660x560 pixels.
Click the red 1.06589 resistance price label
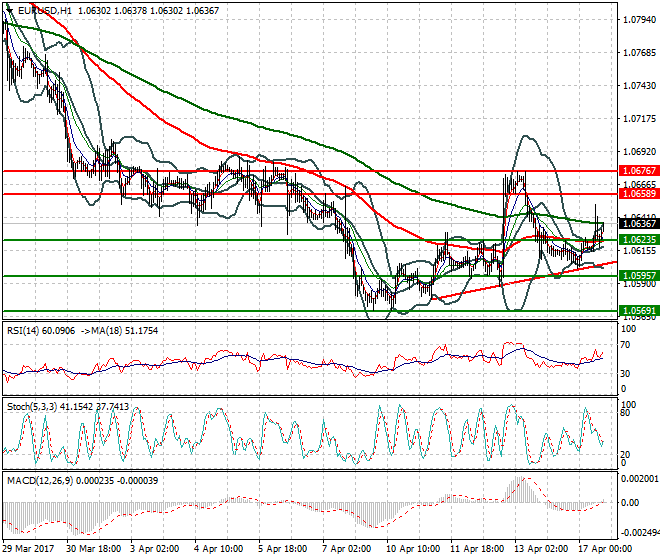[x=639, y=194]
